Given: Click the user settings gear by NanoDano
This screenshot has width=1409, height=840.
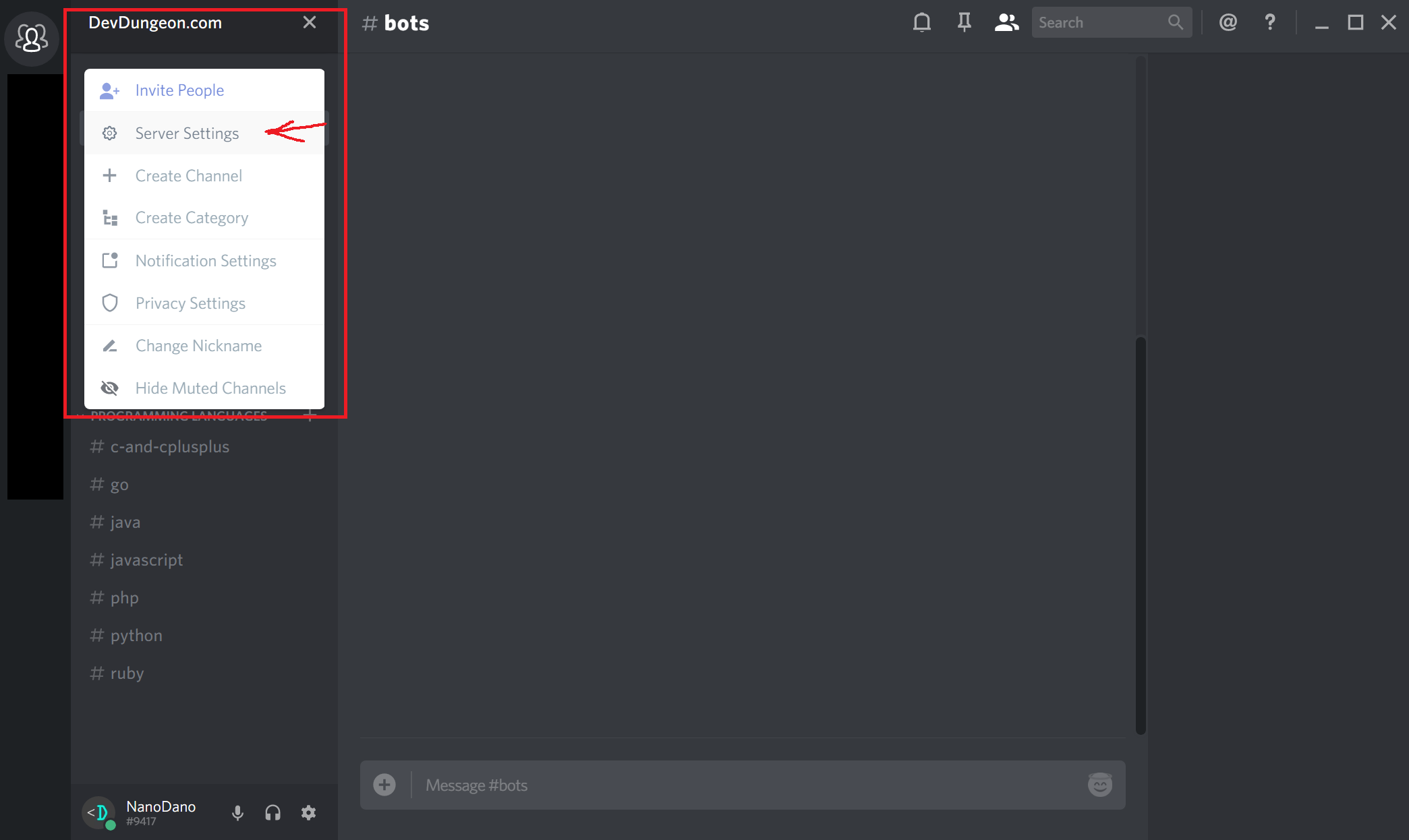Looking at the screenshot, I should click(310, 811).
